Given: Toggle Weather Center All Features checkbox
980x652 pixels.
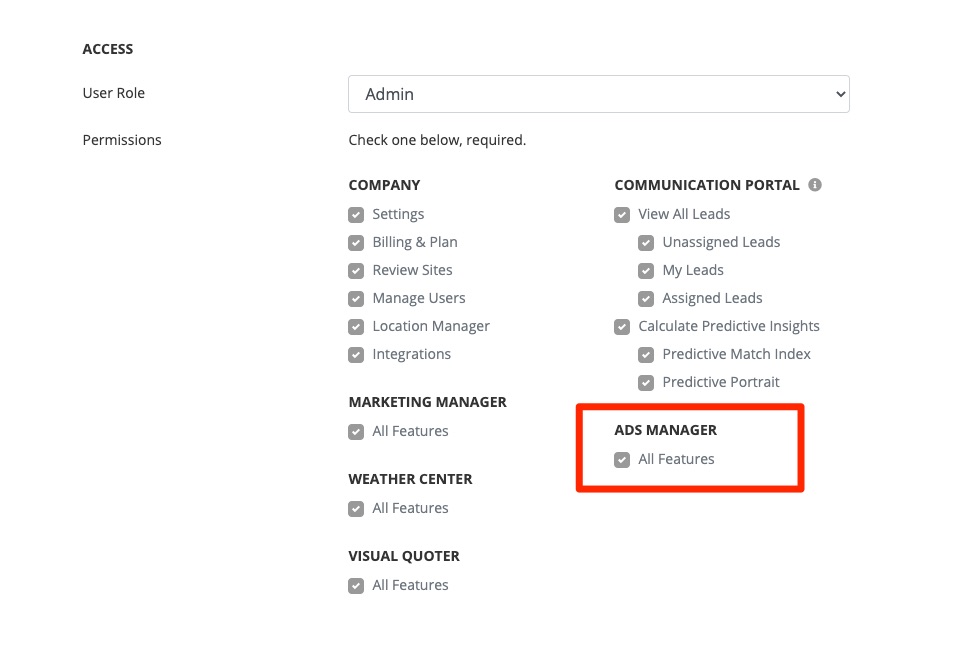Looking at the screenshot, I should click(356, 509).
